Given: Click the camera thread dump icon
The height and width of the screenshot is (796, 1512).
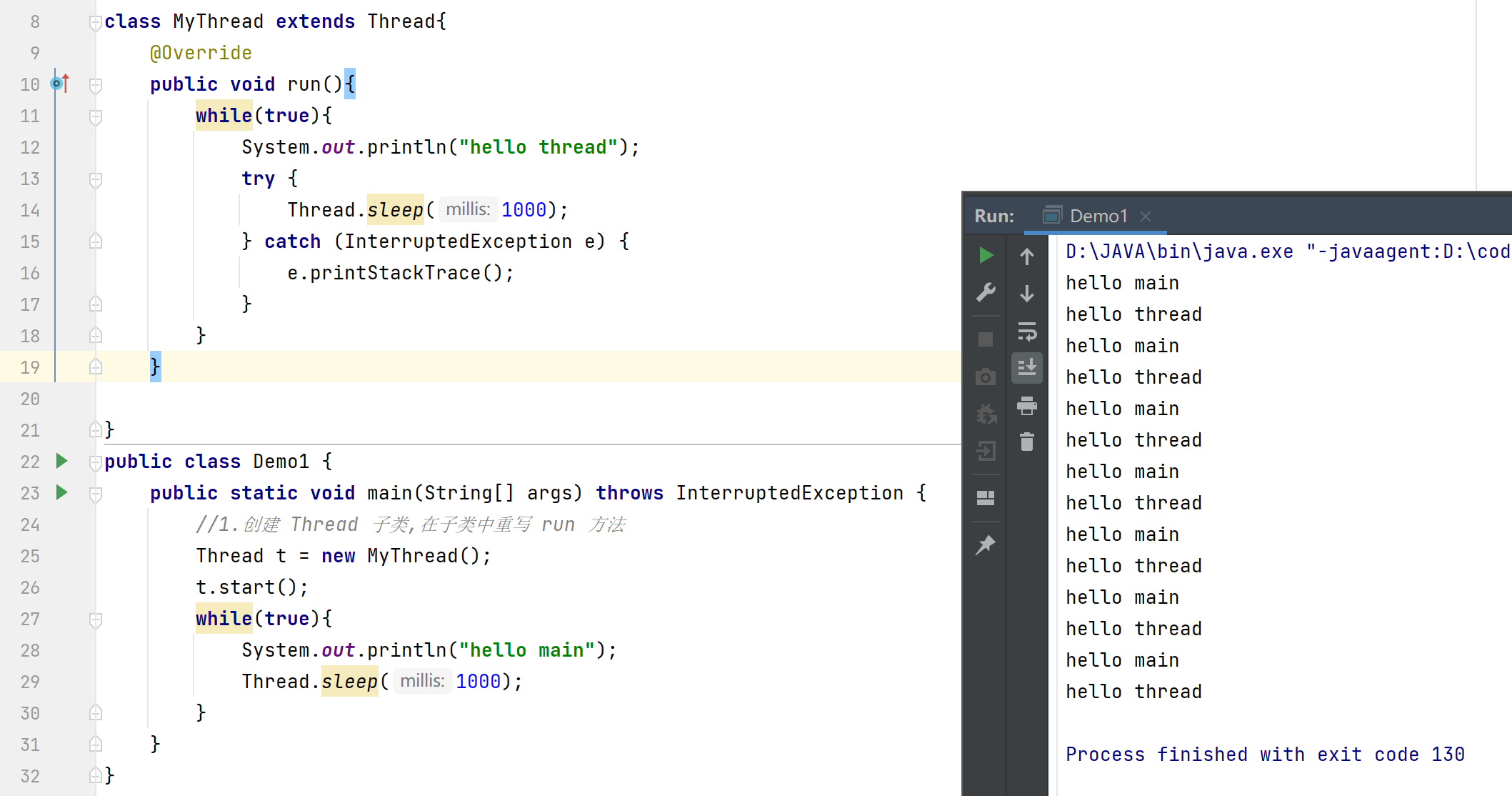Looking at the screenshot, I should tap(986, 377).
